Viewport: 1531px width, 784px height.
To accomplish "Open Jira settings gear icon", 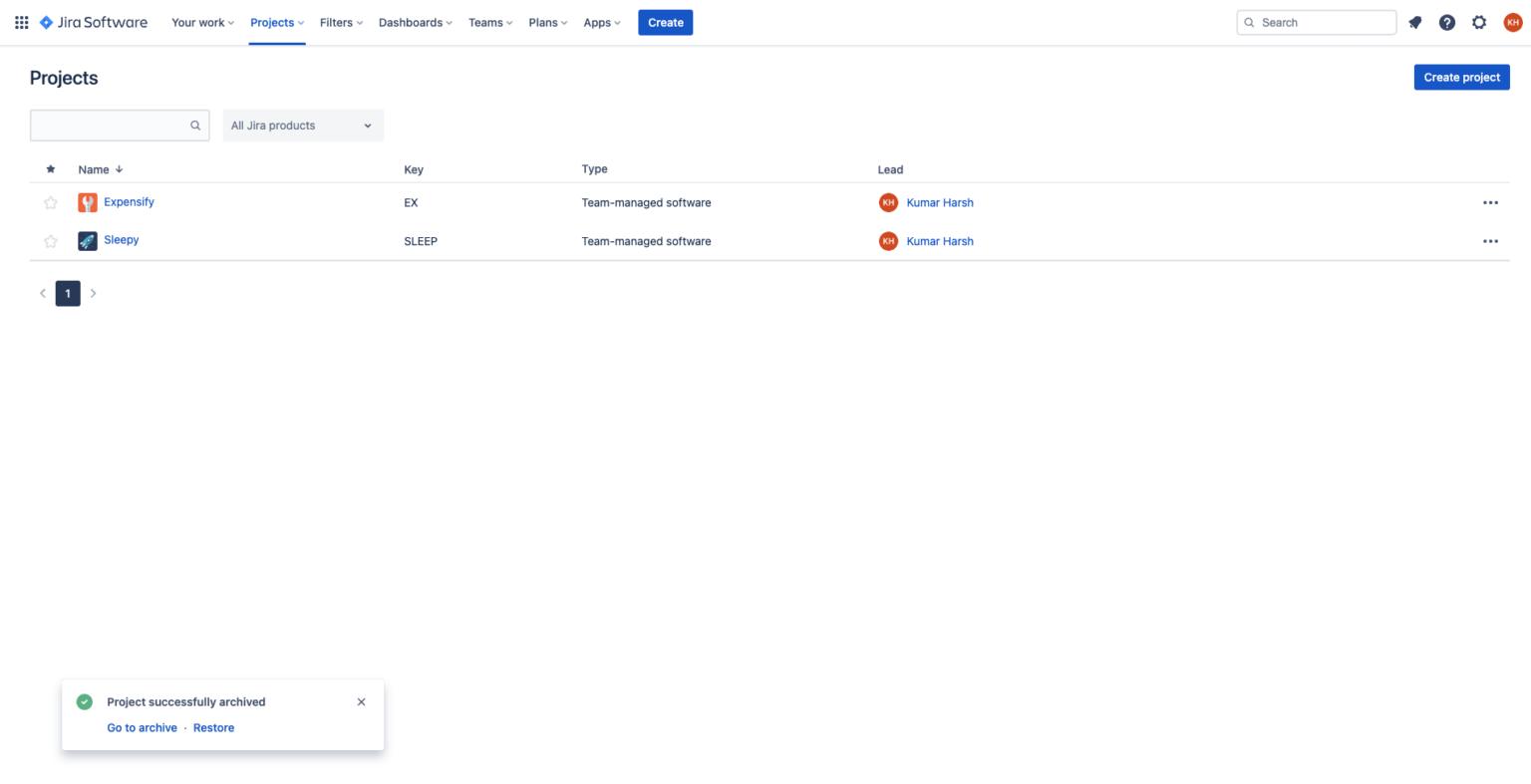I will coord(1479,22).
